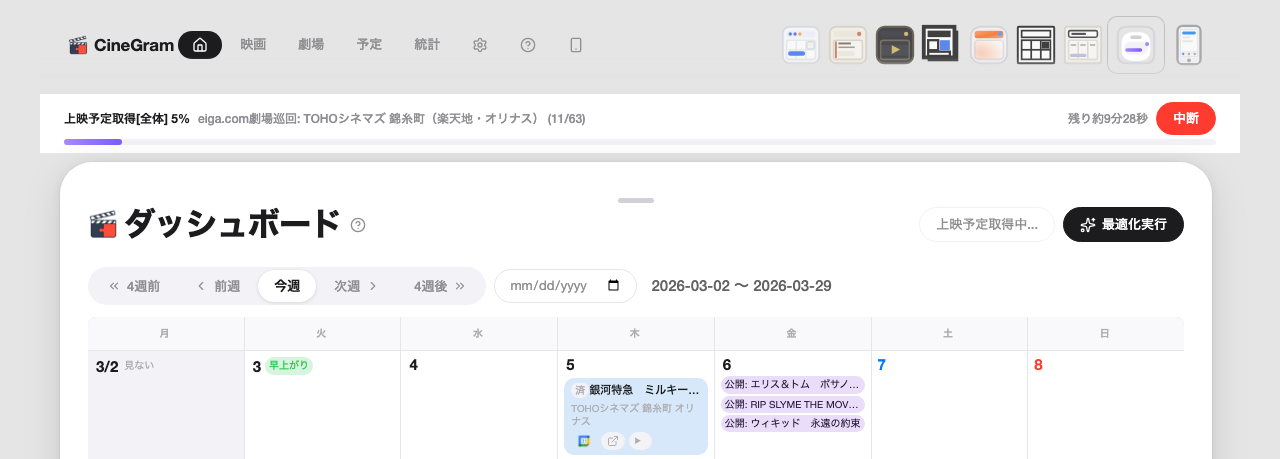1280x459 pixels.
Task: Select the dark cinema play-button theme
Action: [895, 45]
